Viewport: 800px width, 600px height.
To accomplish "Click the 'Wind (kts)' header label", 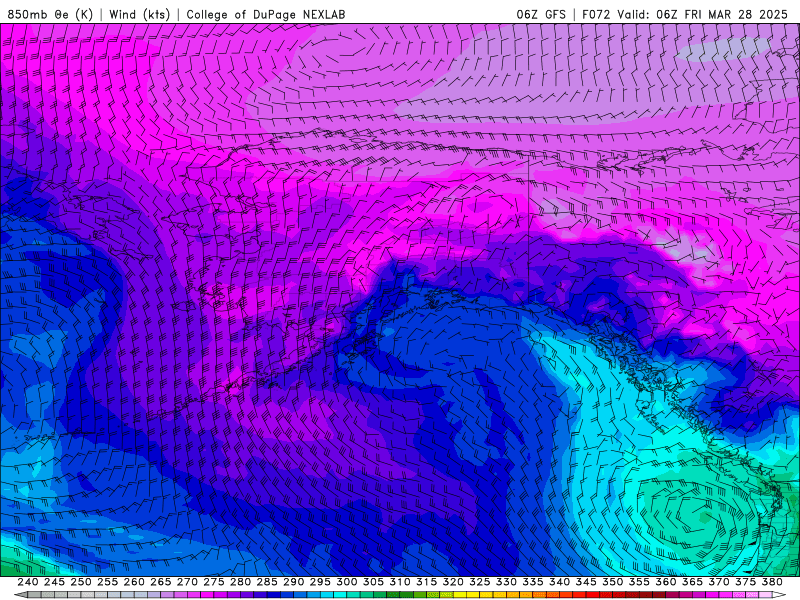I will [x=139, y=14].
